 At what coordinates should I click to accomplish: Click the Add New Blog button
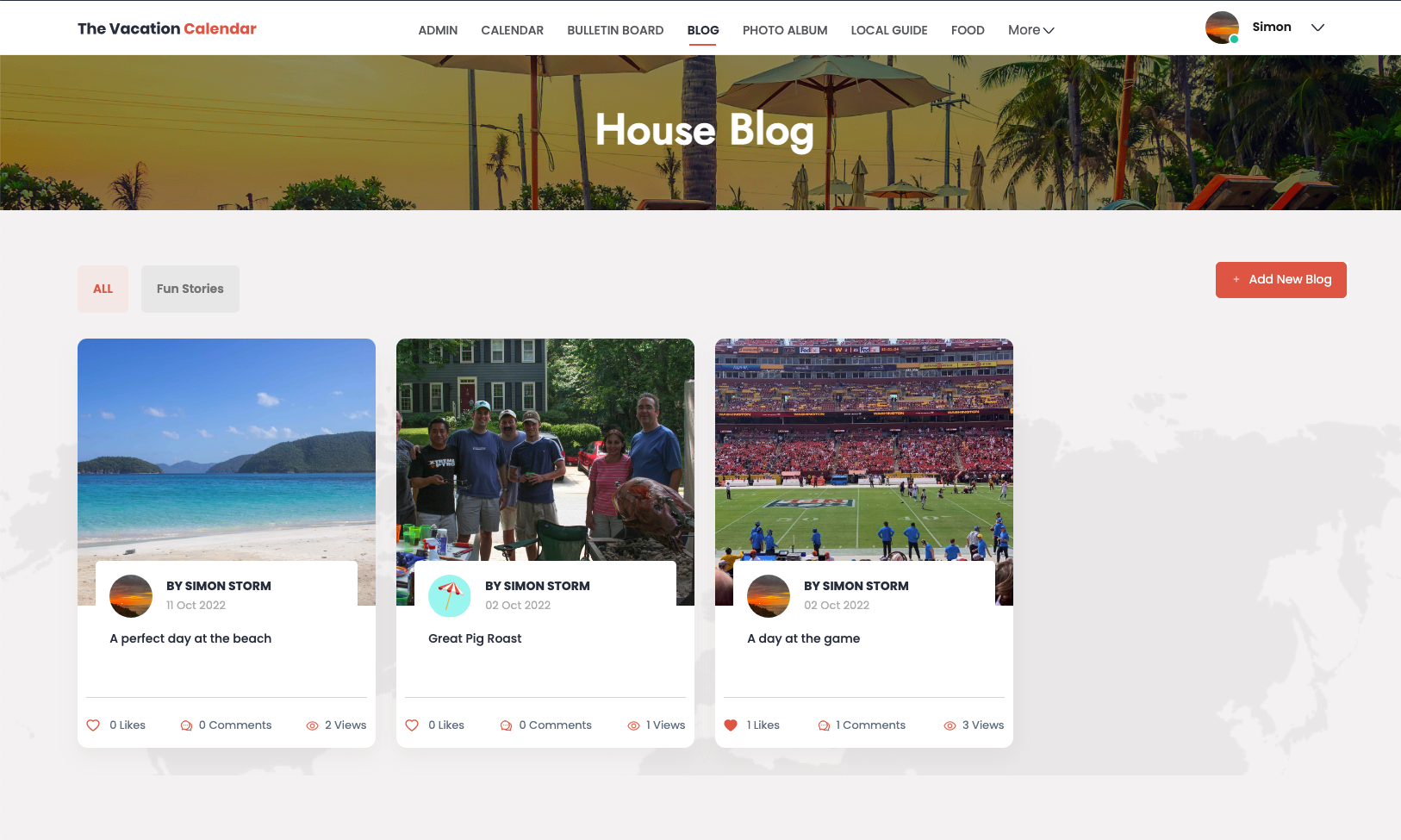(x=1281, y=280)
